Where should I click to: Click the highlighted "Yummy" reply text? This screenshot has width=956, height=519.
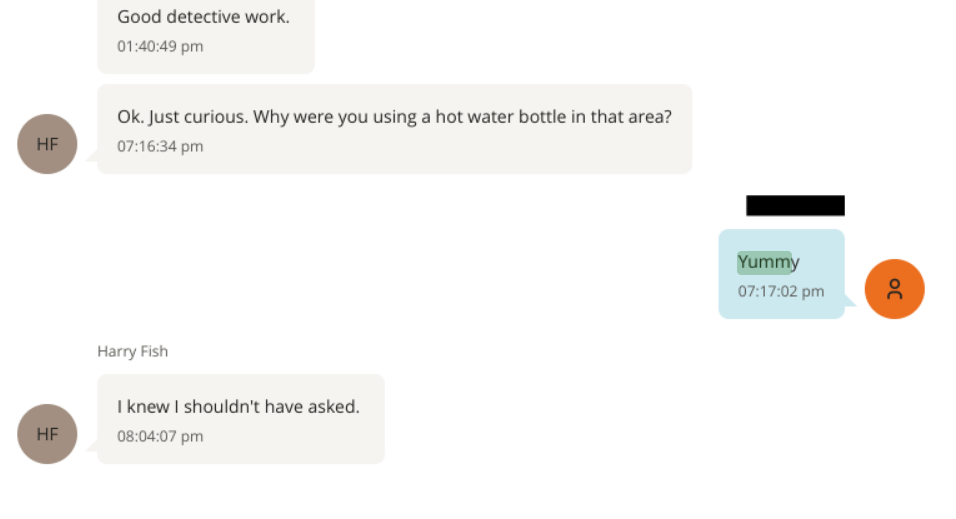click(x=768, y=262)
